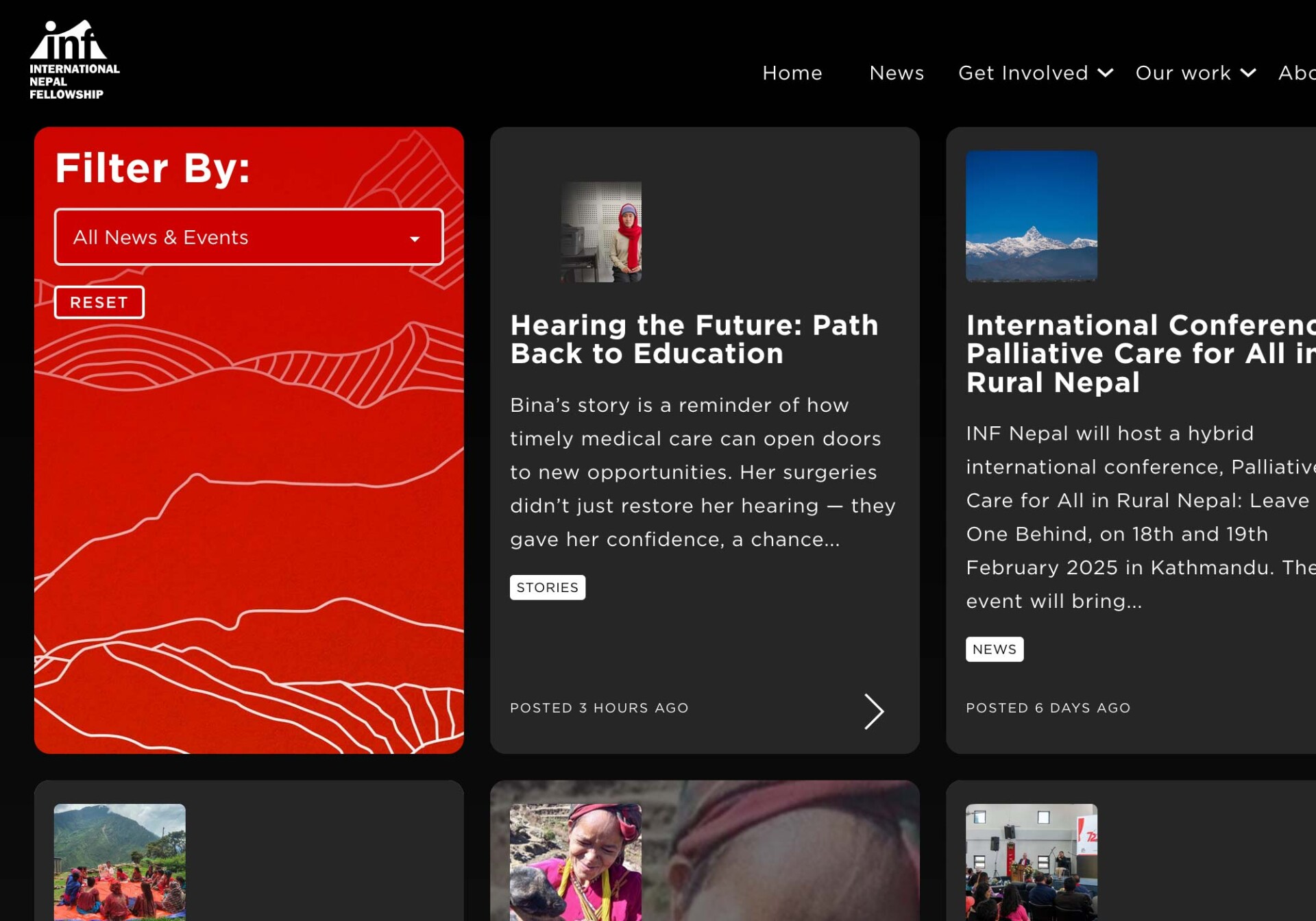Viewport: 1316px width, 921px height.
Task: Open the snowy mountain peak thumbnail
Action: point(1032,217)
